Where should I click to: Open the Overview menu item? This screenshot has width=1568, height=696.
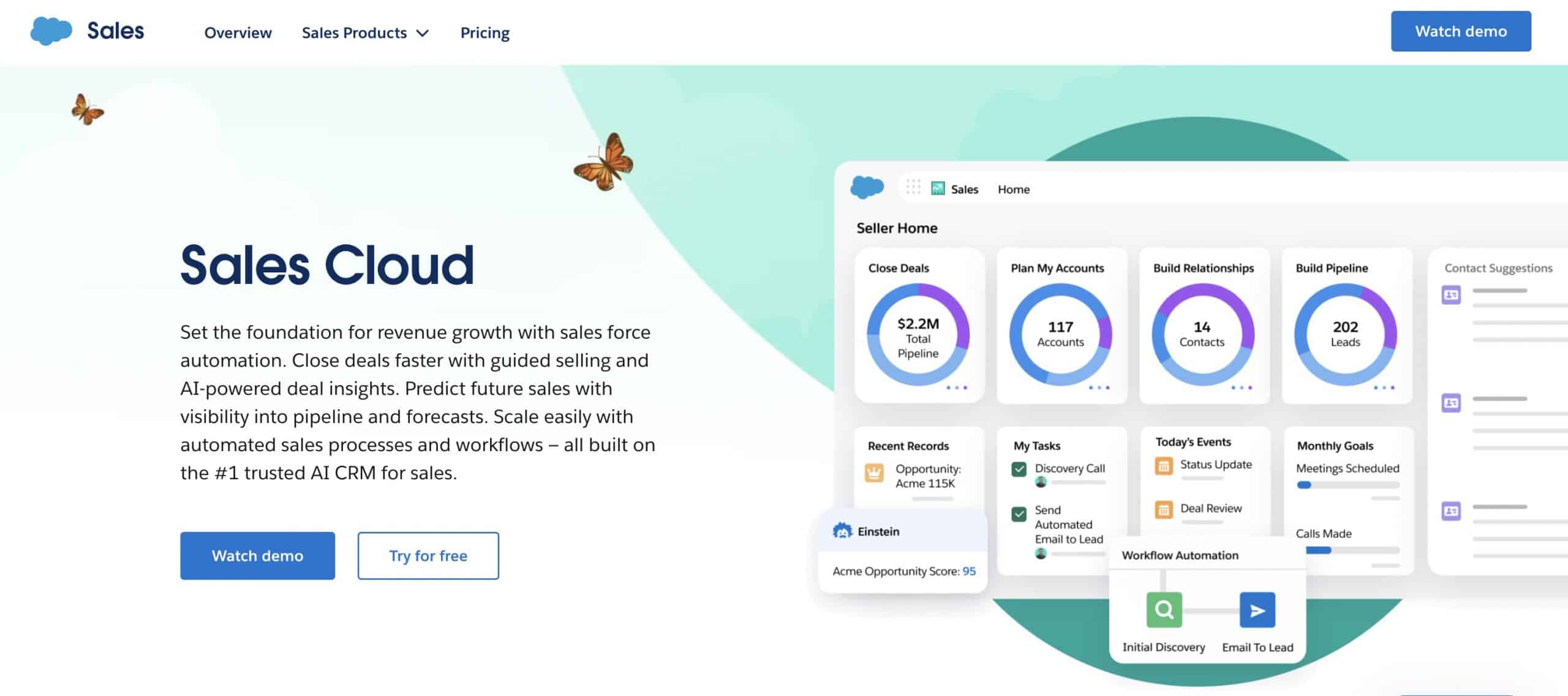point(238,31)
